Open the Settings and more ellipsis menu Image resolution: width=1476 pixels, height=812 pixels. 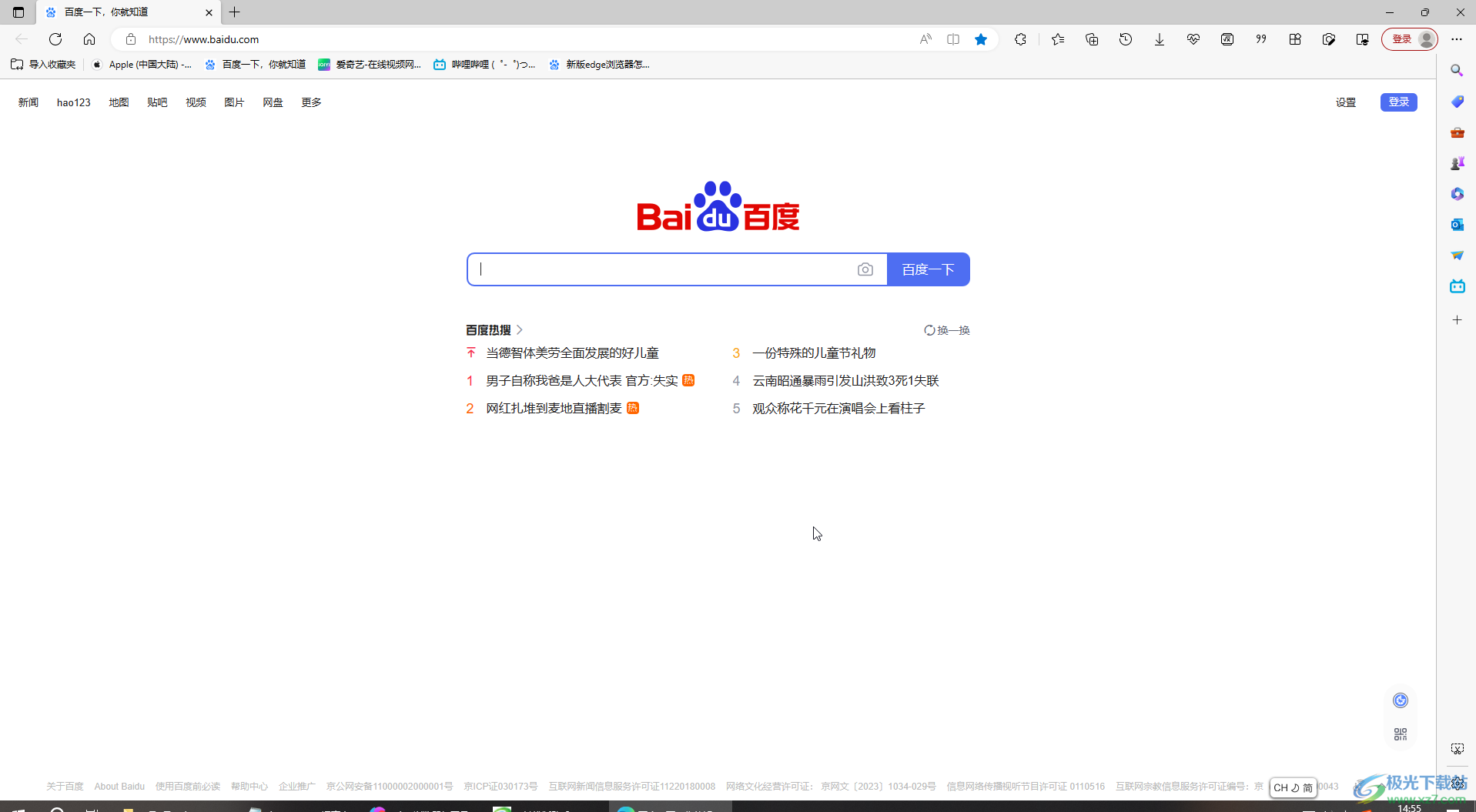tap(1457, 39)
